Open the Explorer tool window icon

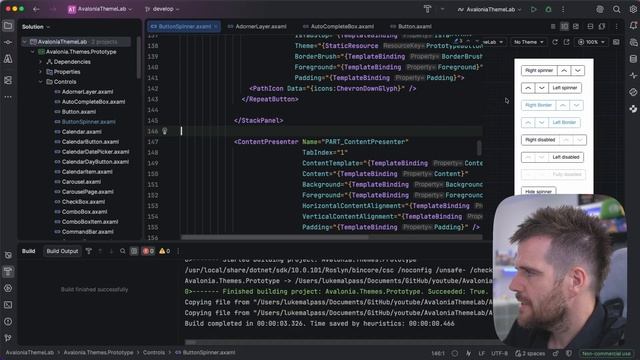pyautogui.click(x=8, y=26)
